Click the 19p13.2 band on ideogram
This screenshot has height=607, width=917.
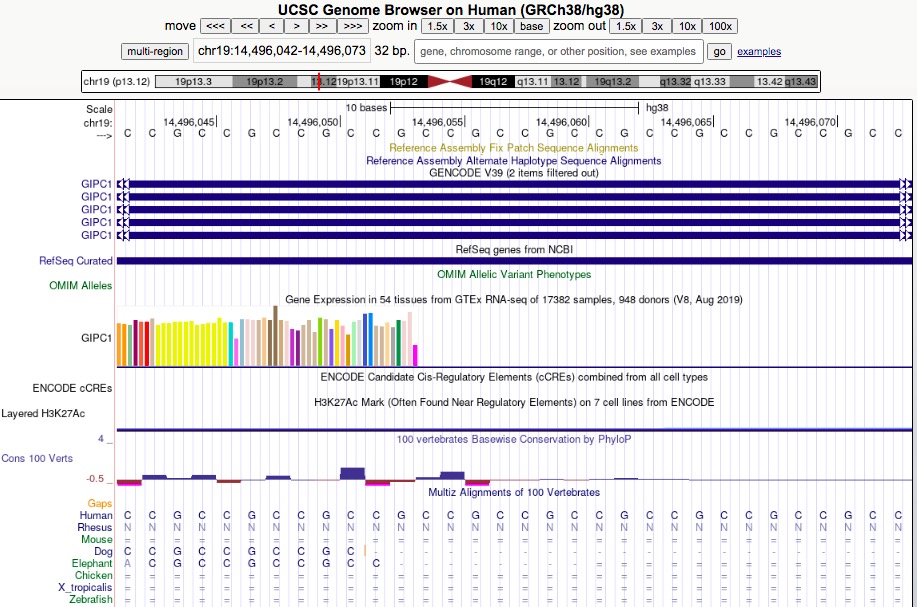tap(264, 82)
